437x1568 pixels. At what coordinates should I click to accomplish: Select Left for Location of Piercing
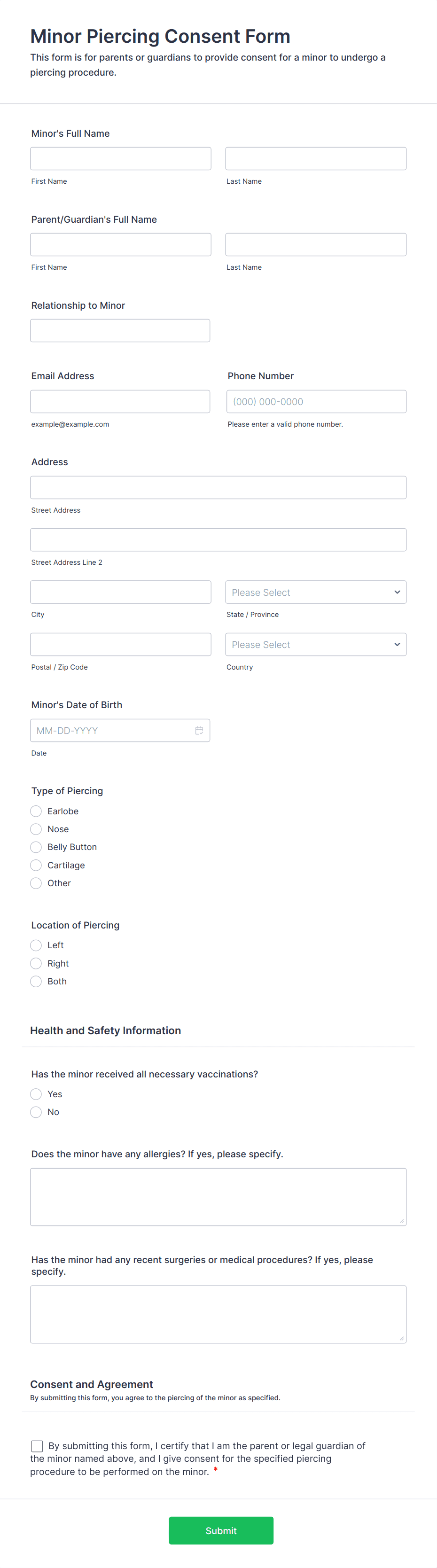pos(36,944)
